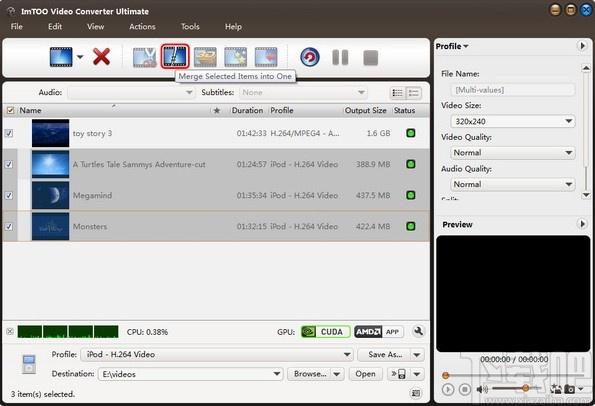Click green status indicator for Megamind
The height and width of the screenshot is (406, 595).
[x=411, y=195]
